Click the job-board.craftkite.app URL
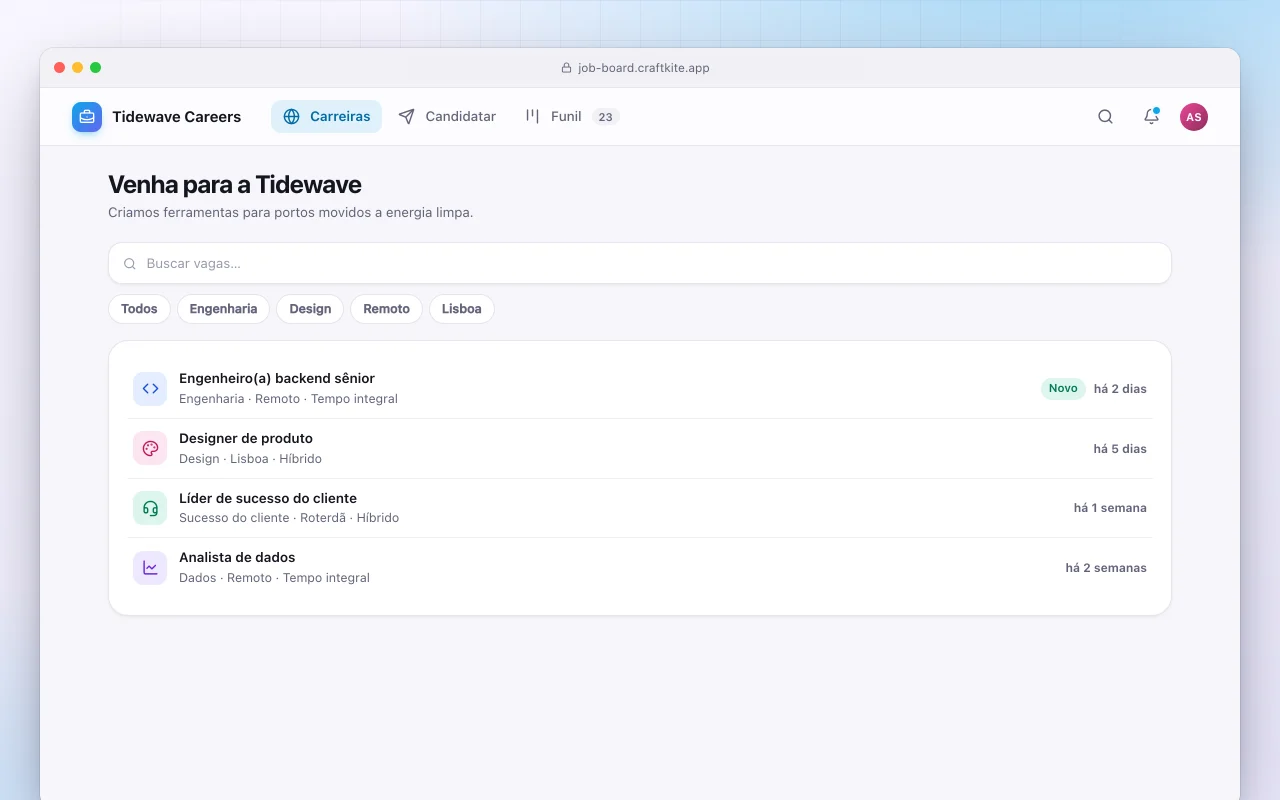1280x800 pixels. (x=643, y=68)
